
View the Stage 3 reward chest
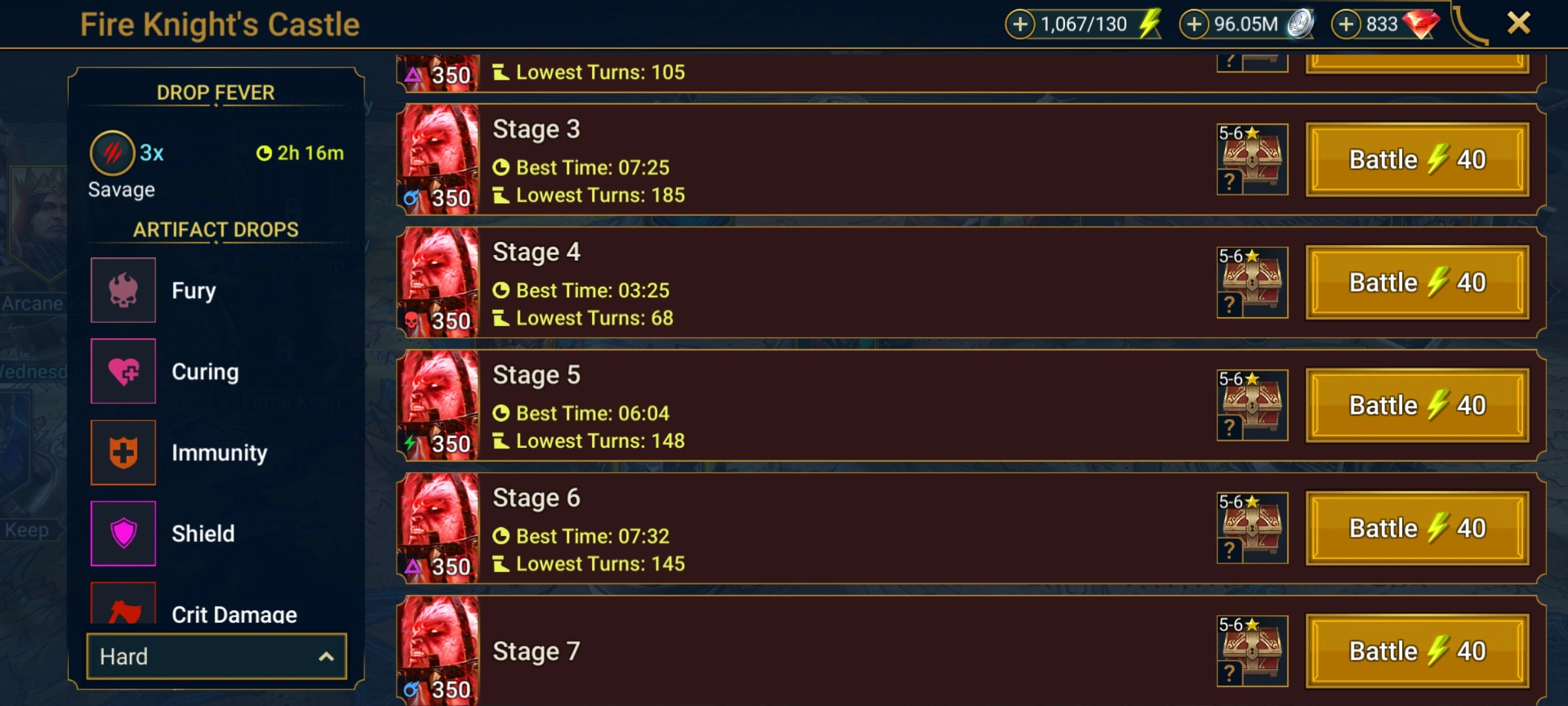[x=1252, y=160]
